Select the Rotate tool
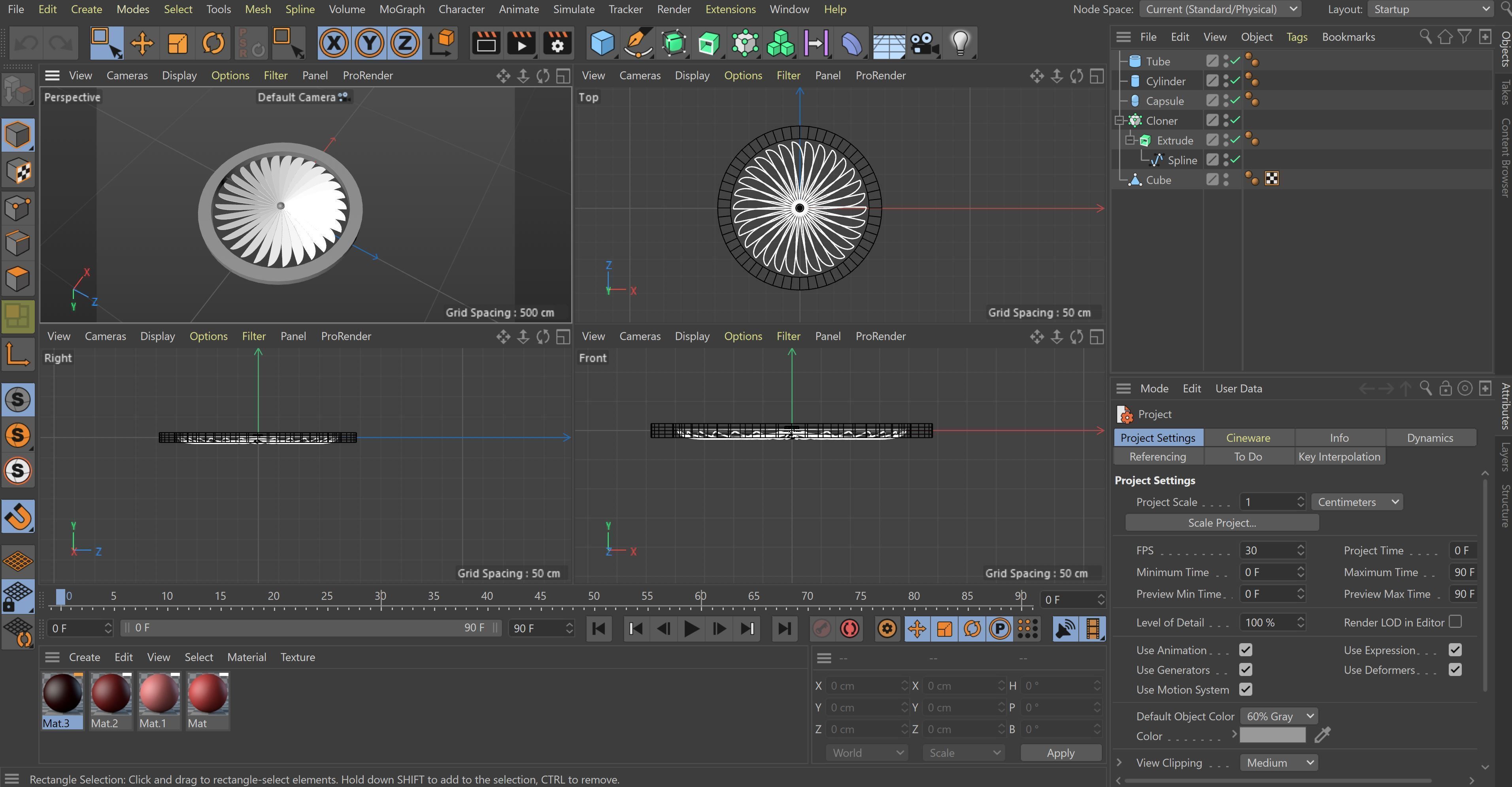Viewport: 1512px width, 787px height. (x=213, y=43)
